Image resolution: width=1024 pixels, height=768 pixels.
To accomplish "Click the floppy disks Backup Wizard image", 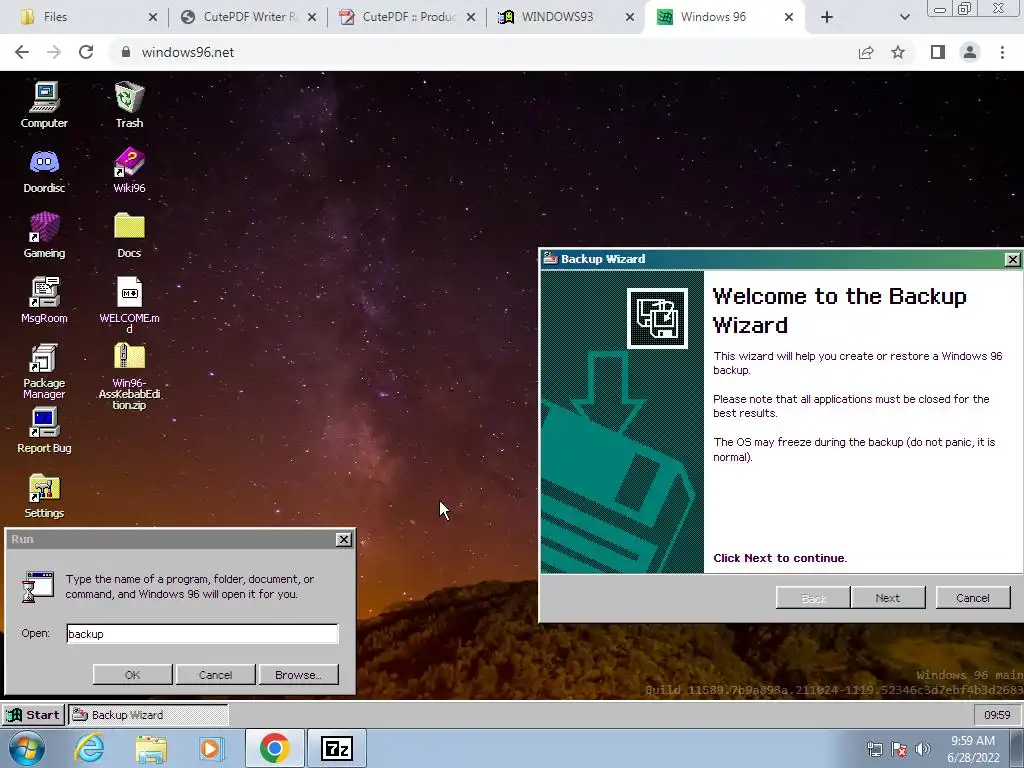I will click(657, 318).
